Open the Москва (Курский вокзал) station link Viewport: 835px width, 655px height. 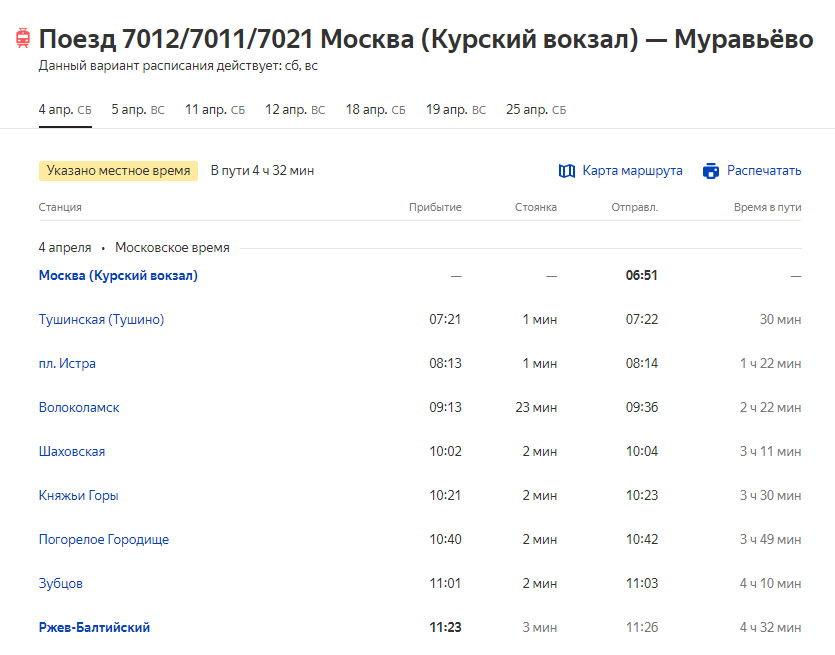118,276
